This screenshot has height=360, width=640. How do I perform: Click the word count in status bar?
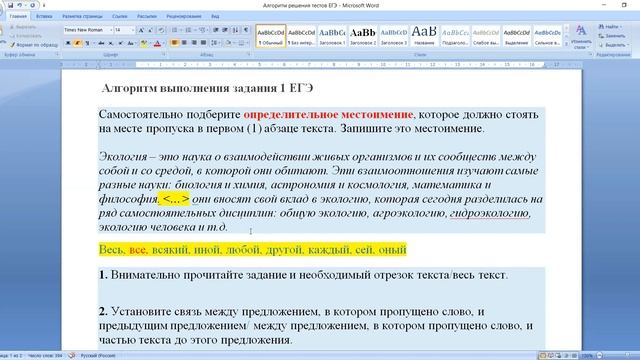coord(45,356)
